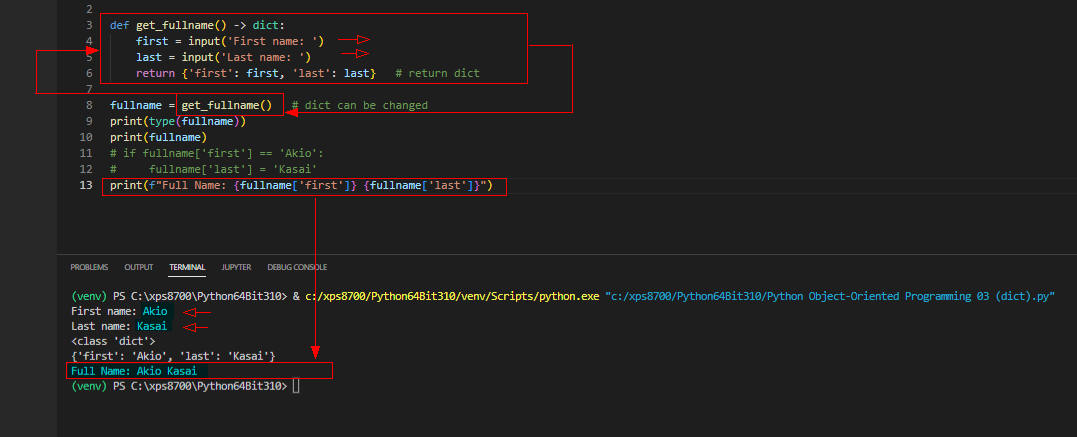Click the commented "# if fullname['first'] == 'Akio':" line

[216, 153]
